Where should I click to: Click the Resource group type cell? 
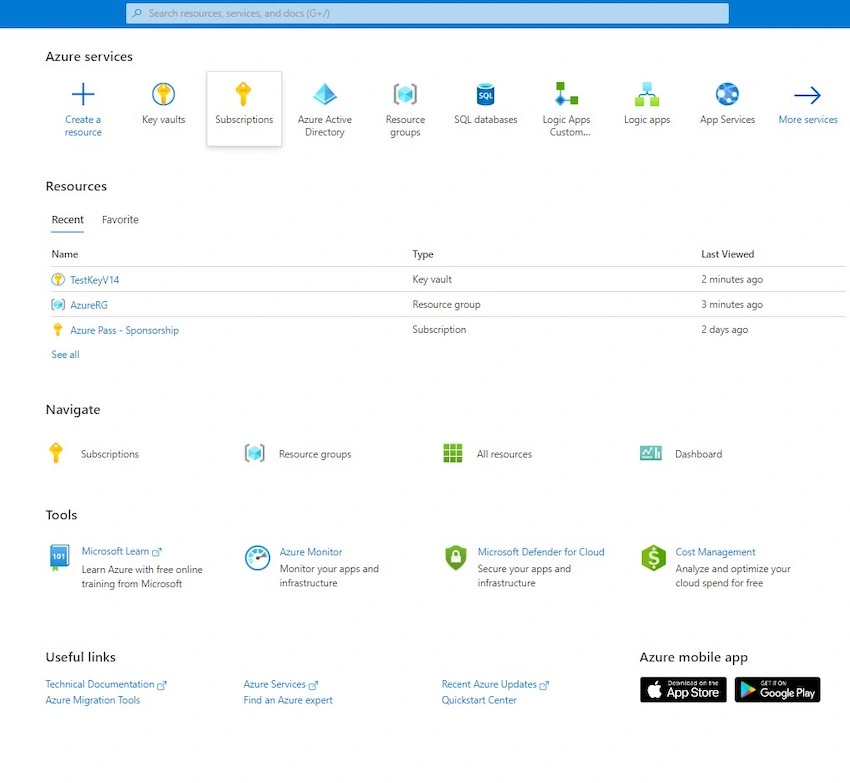(446, 304)
